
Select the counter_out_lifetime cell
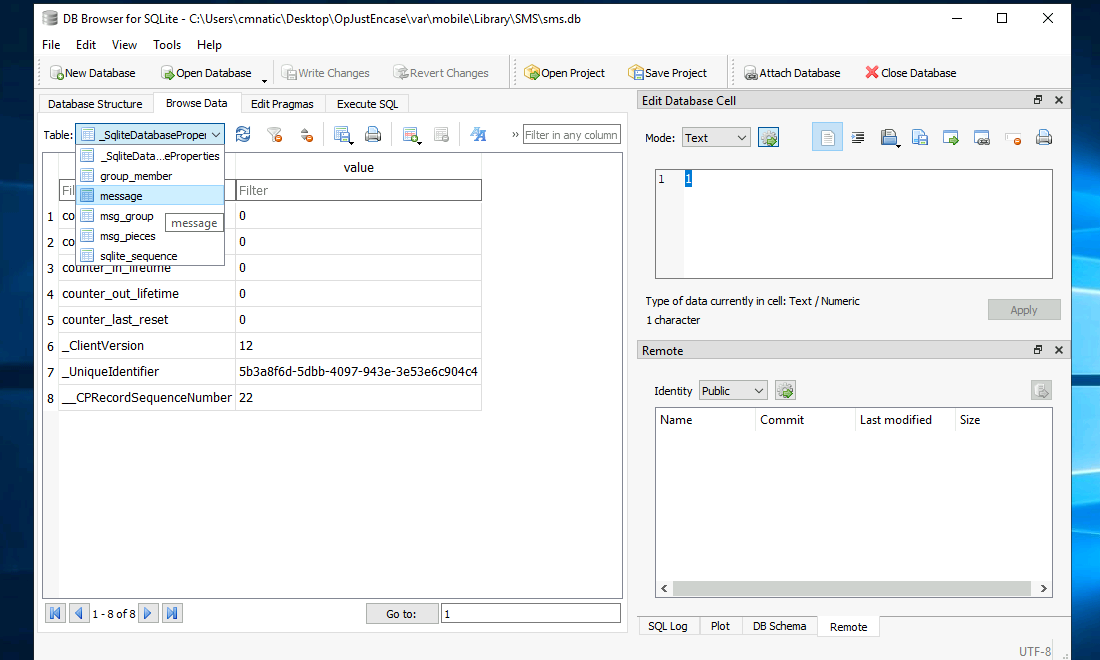147,293
